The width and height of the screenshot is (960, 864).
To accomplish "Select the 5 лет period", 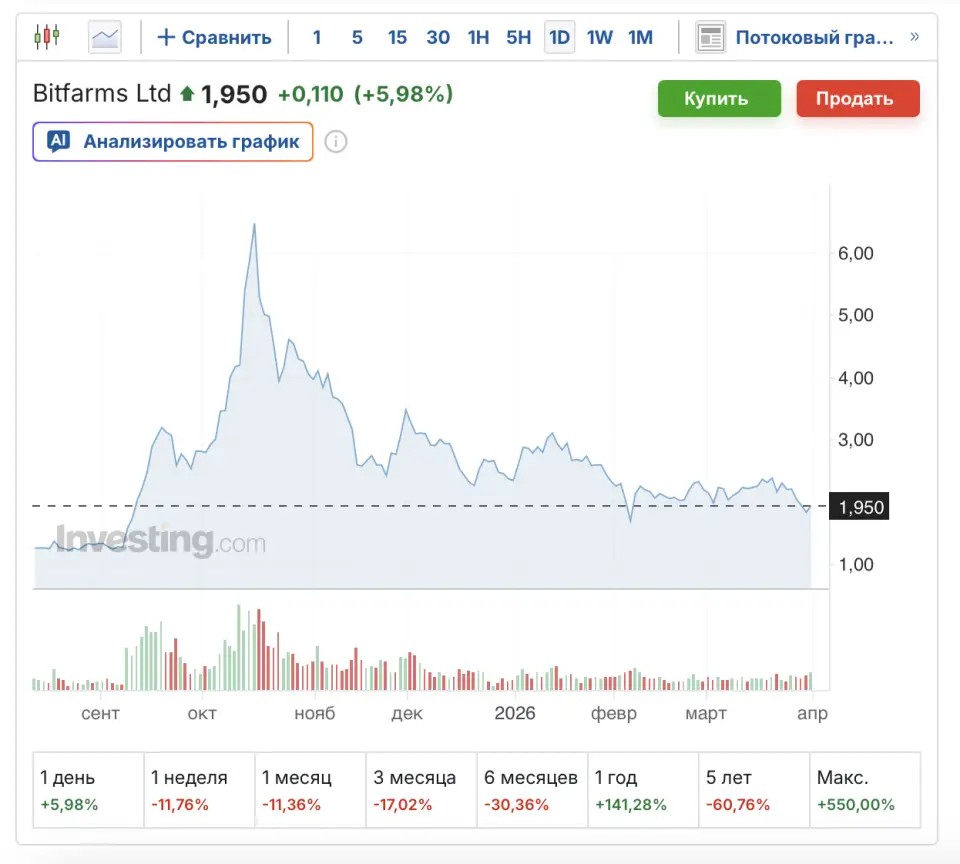I will coord(754,790).
